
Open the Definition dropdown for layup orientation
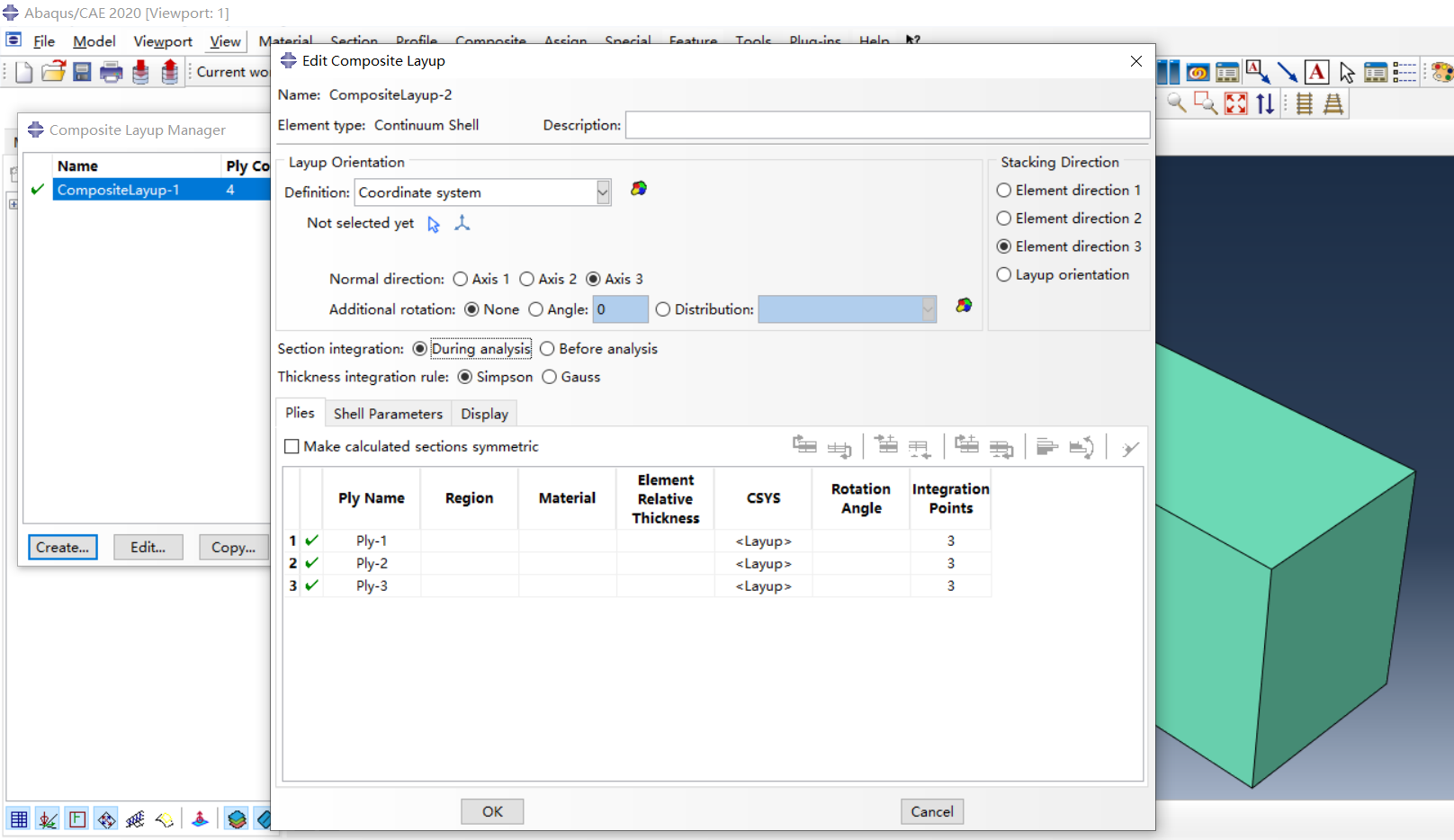tap(603, 192)
